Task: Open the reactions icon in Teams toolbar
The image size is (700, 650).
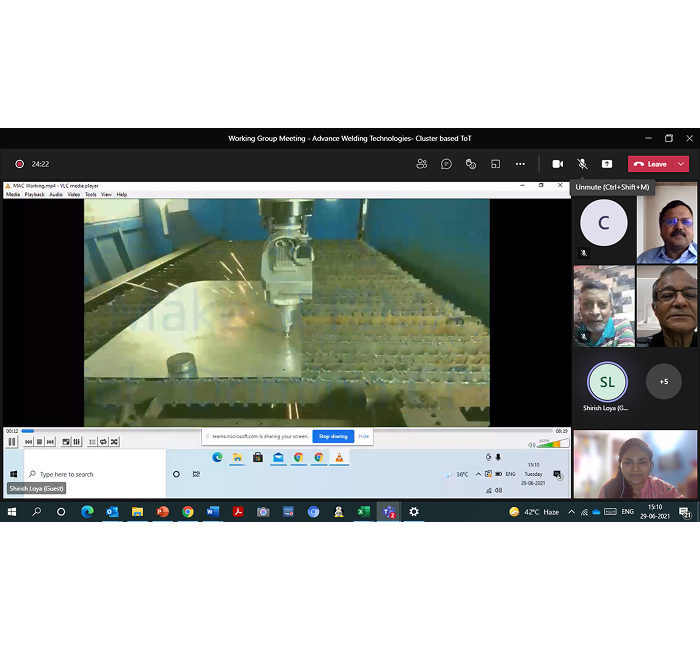Action: (x=471, y=164)
